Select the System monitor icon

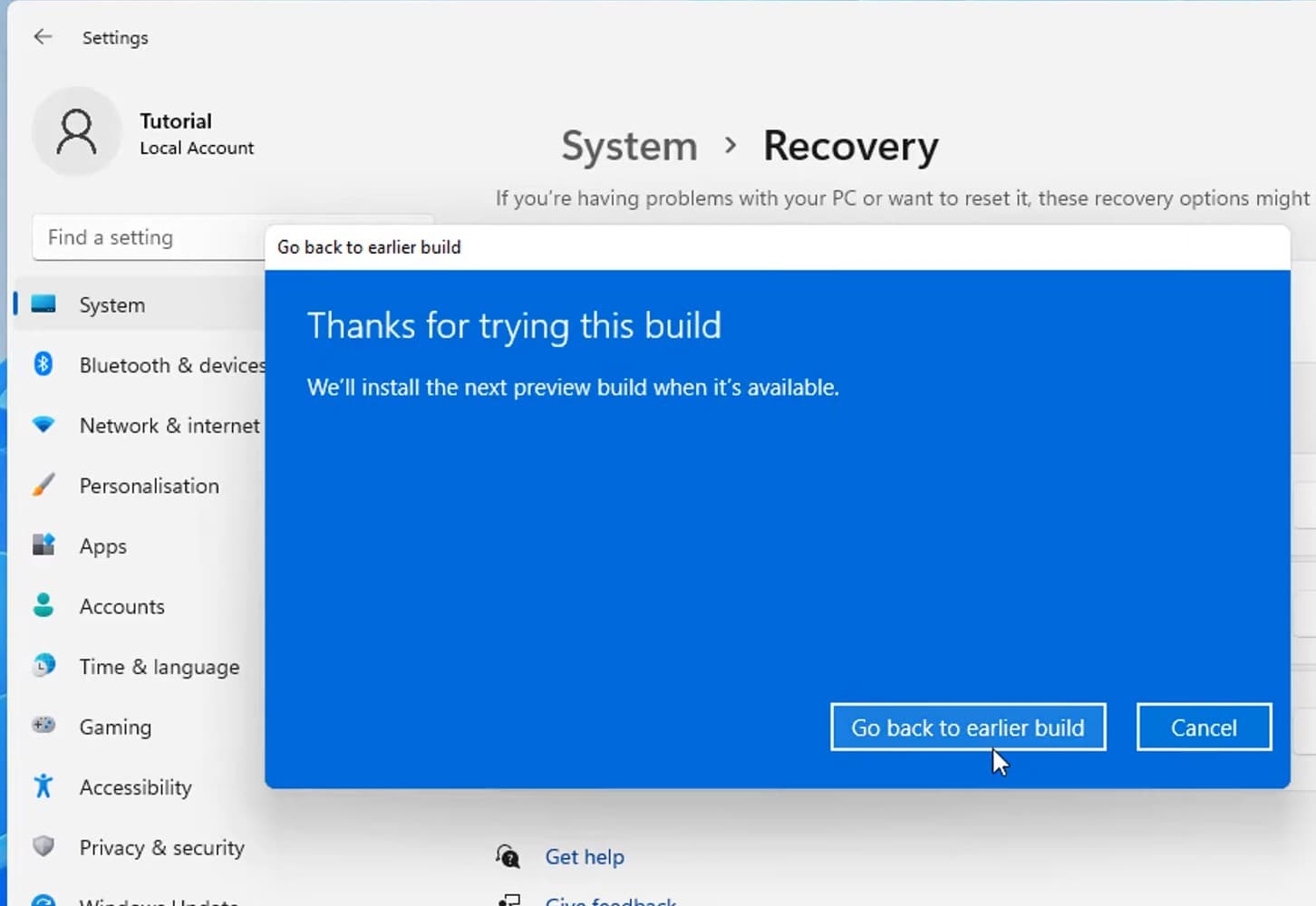[x=44, y=304]
